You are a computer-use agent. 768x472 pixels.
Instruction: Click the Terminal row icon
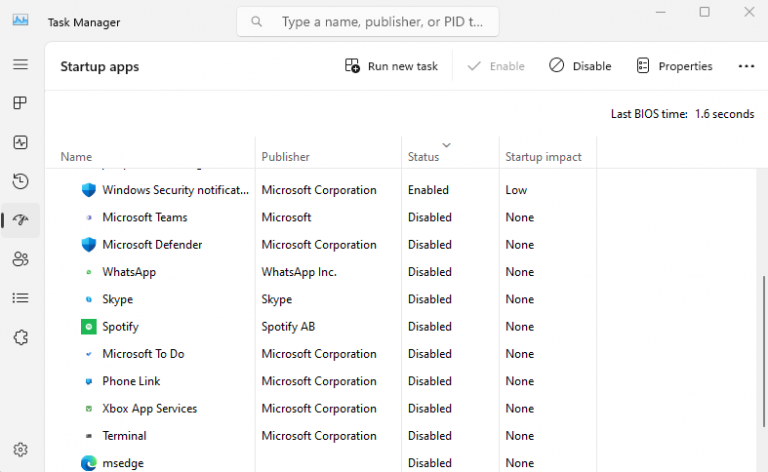pyautogui.click(x=89, y=436)
